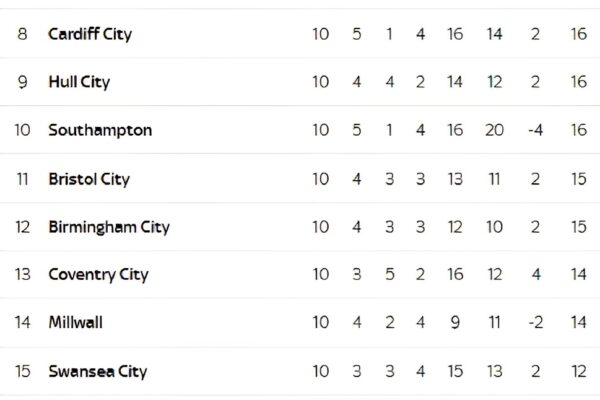
Task: Open the Swansea City team page
Action: 98,371
